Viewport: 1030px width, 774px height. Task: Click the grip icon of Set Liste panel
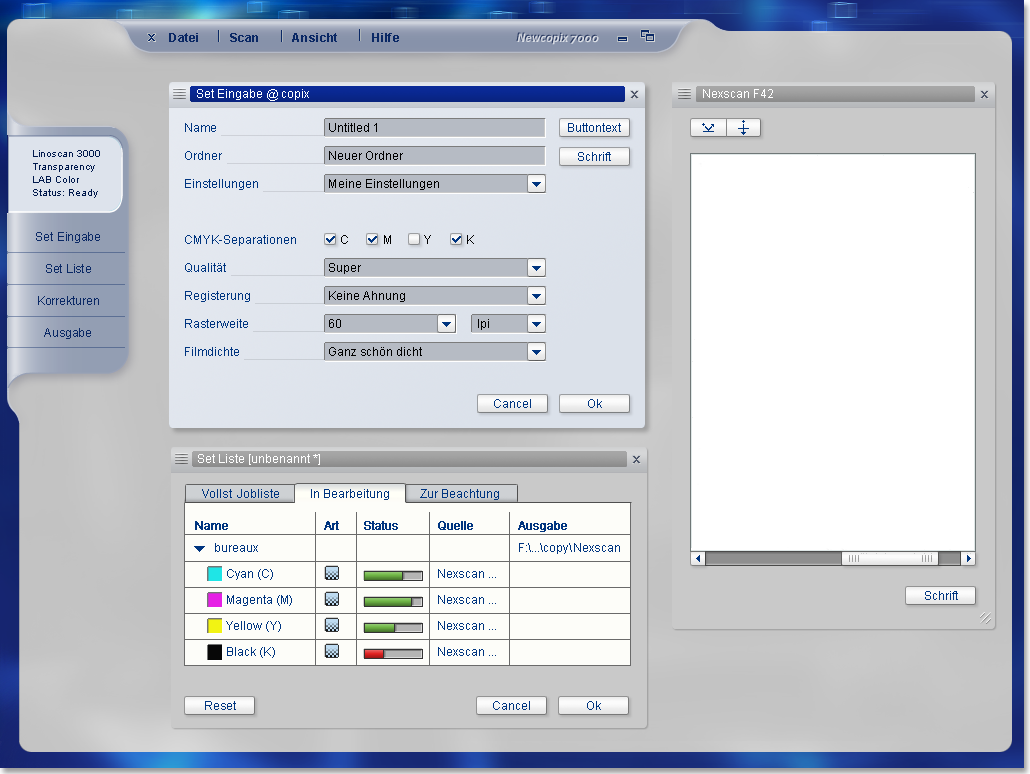pos(181,459)
